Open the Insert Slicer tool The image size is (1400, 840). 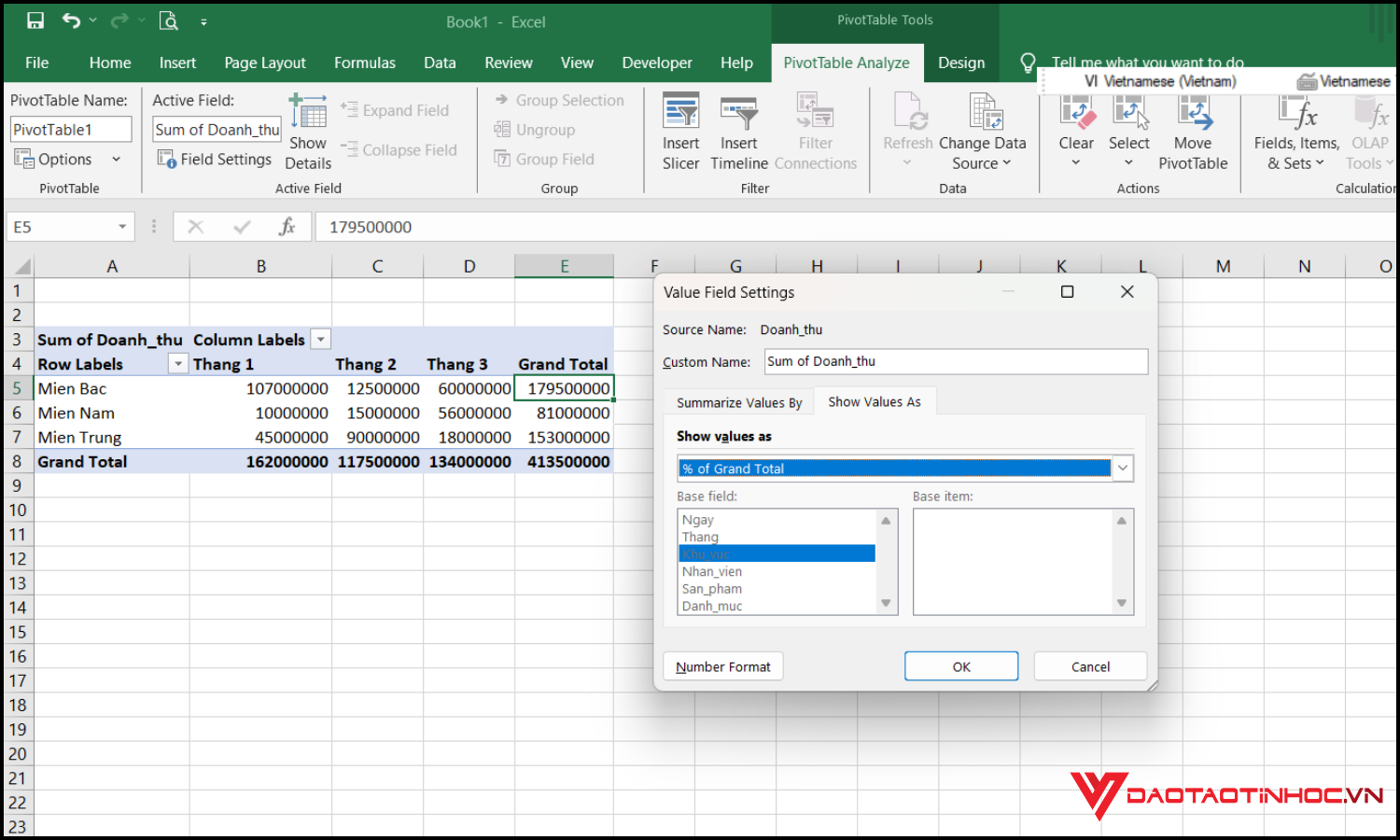point(680,131)
